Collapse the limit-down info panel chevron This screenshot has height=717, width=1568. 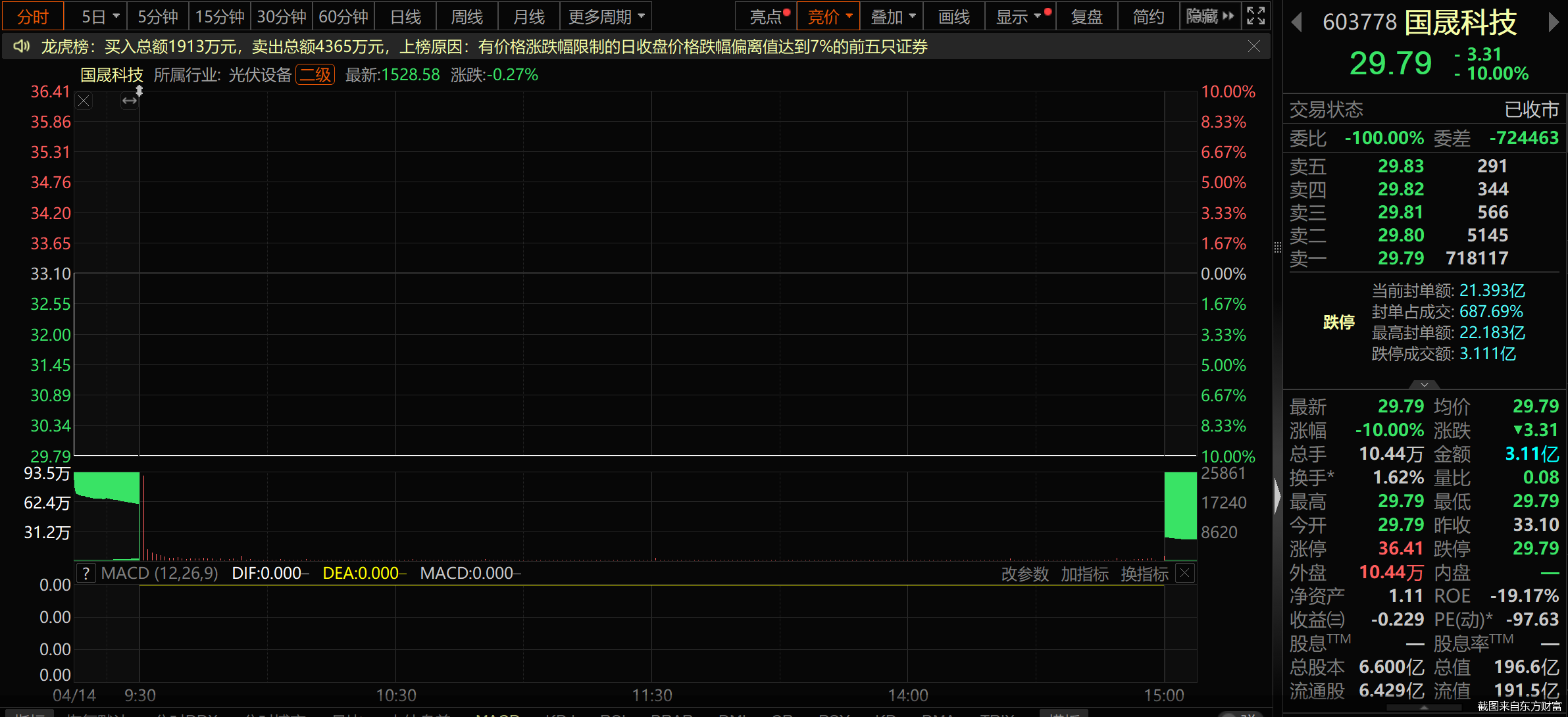(1424, 384)
